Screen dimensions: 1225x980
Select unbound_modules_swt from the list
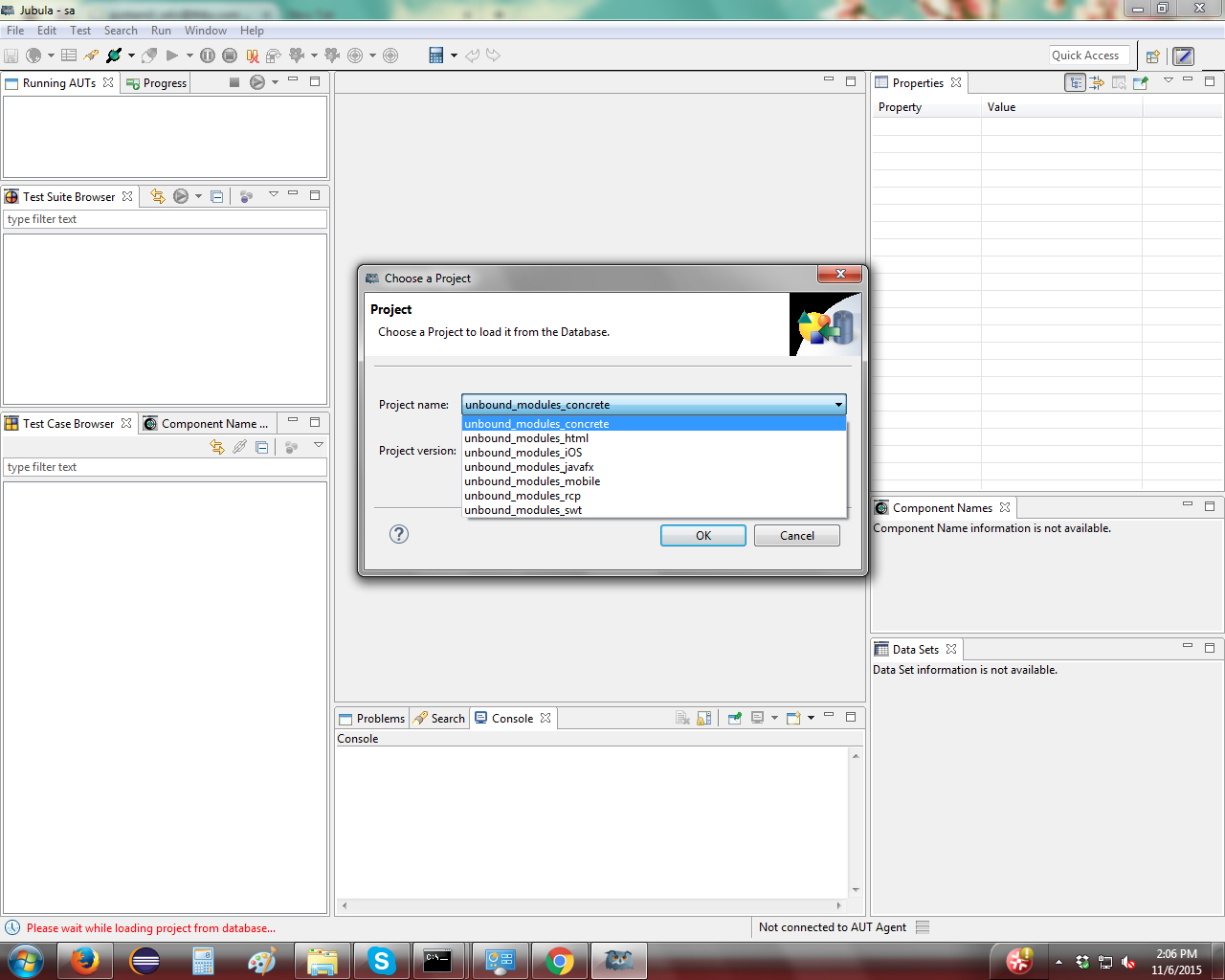pyautogui.click(x=654, y=510)
